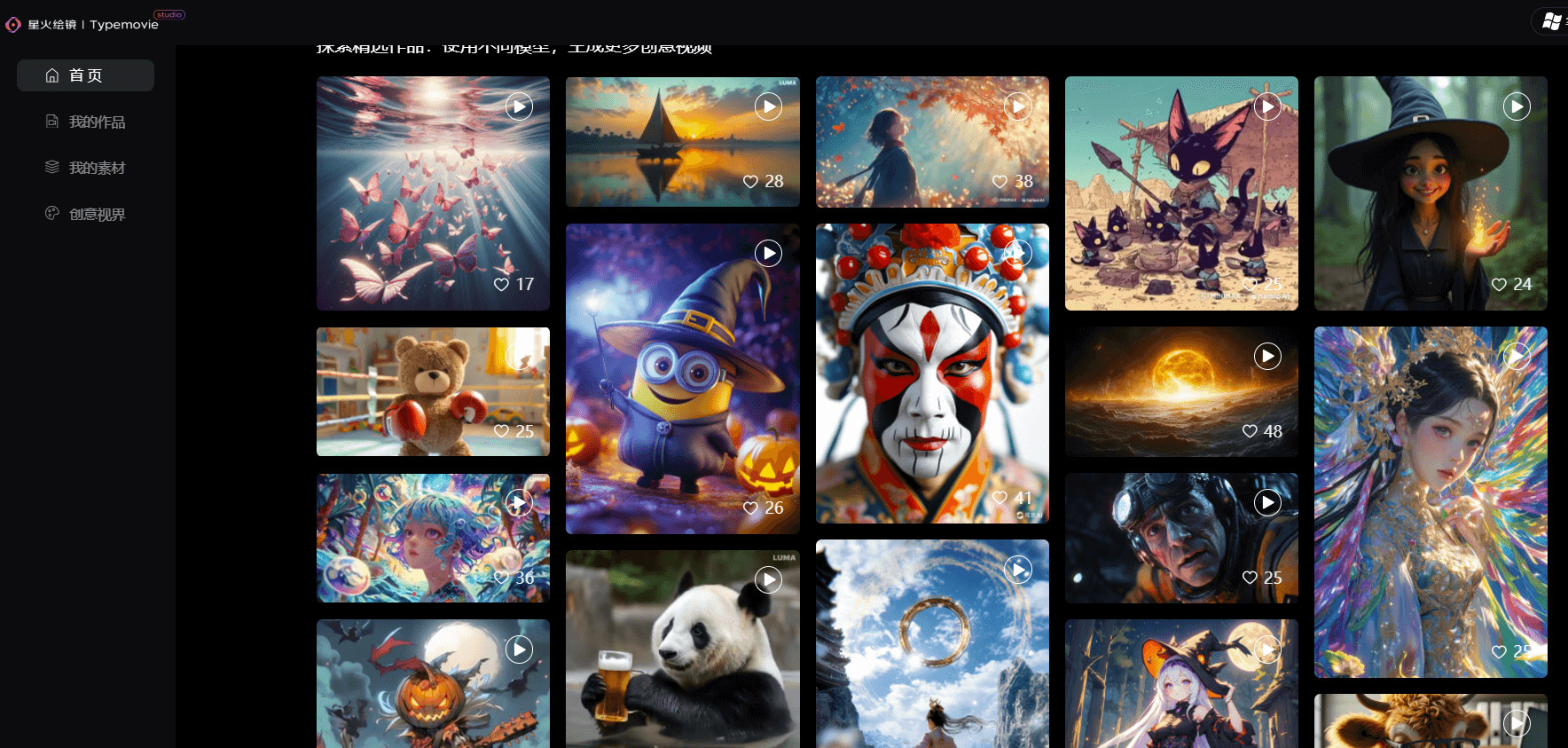Open the 首页 home menu item
This screenshot has width=1568, height=748.
coord(85,75)
